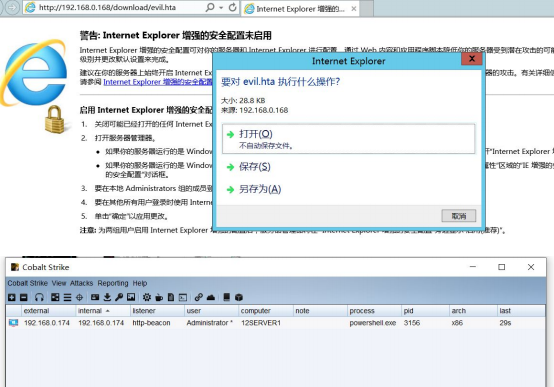This screenshot has width=554, height=387.
Task: Open downloaded files arrow icon
Action: coord(107,297)
